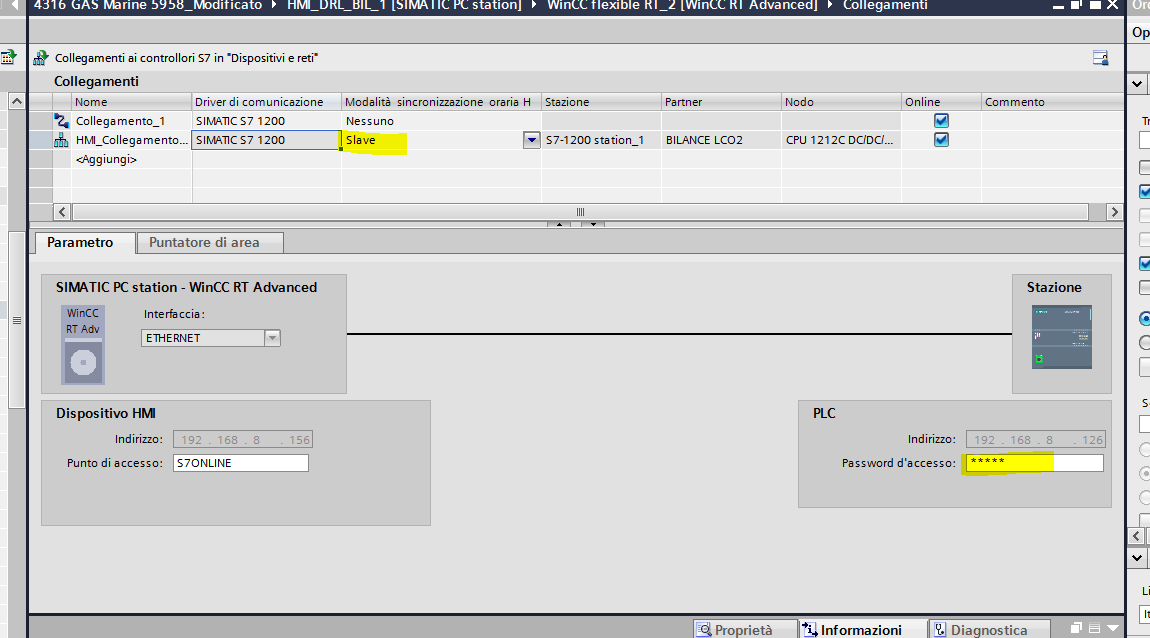
Task: Select the 'Nessuno' cell of Collegamento_1
Action: click(441, 121)
